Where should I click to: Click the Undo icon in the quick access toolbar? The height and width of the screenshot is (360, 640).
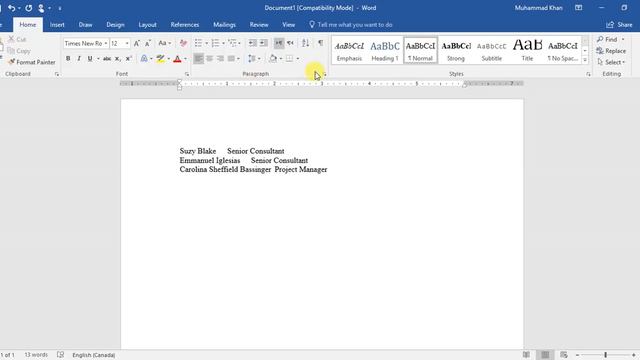point(11,8)
